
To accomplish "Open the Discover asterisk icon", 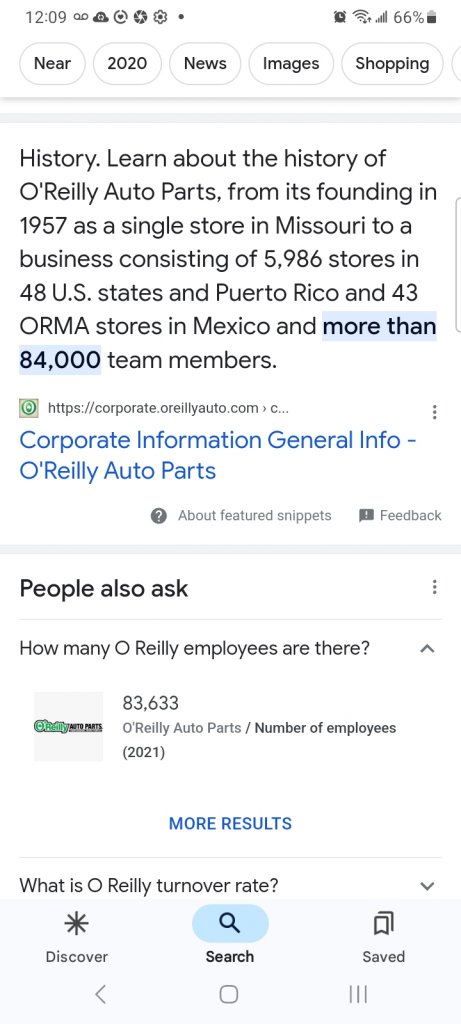I will coord(76,923).
